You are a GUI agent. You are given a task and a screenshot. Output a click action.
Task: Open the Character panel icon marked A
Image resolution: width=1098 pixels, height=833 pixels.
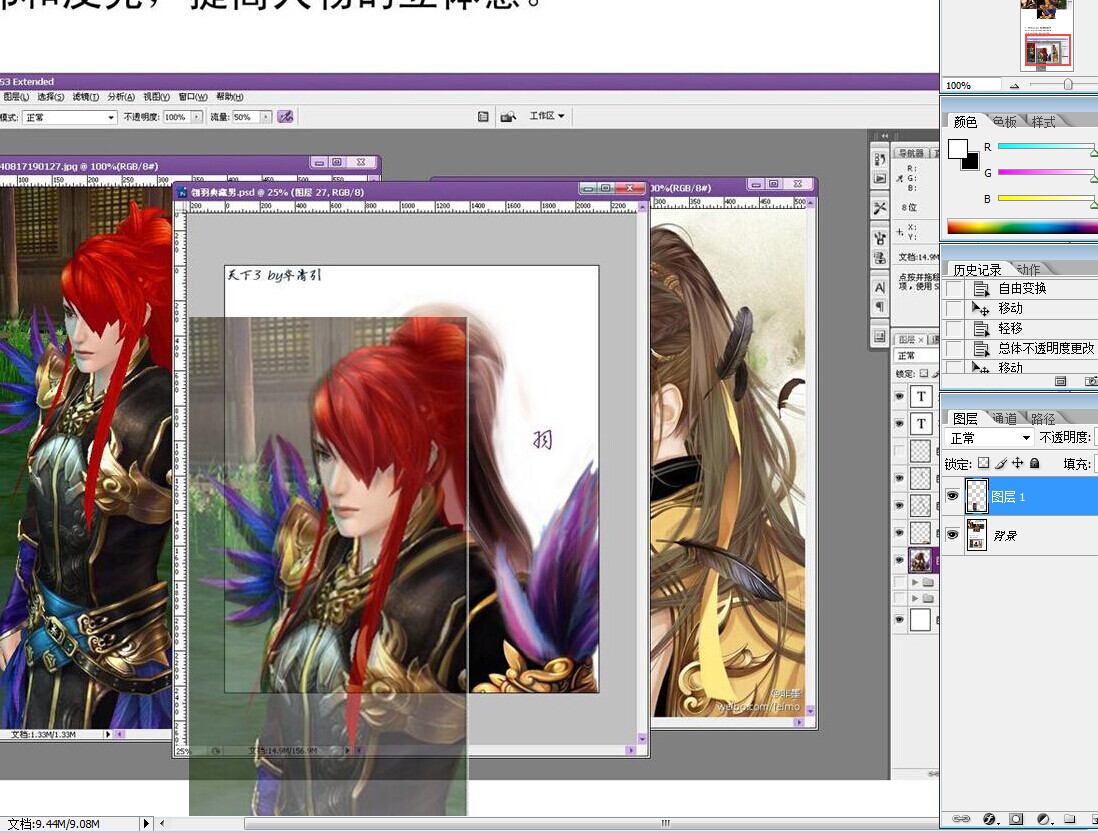pos(880,288)
